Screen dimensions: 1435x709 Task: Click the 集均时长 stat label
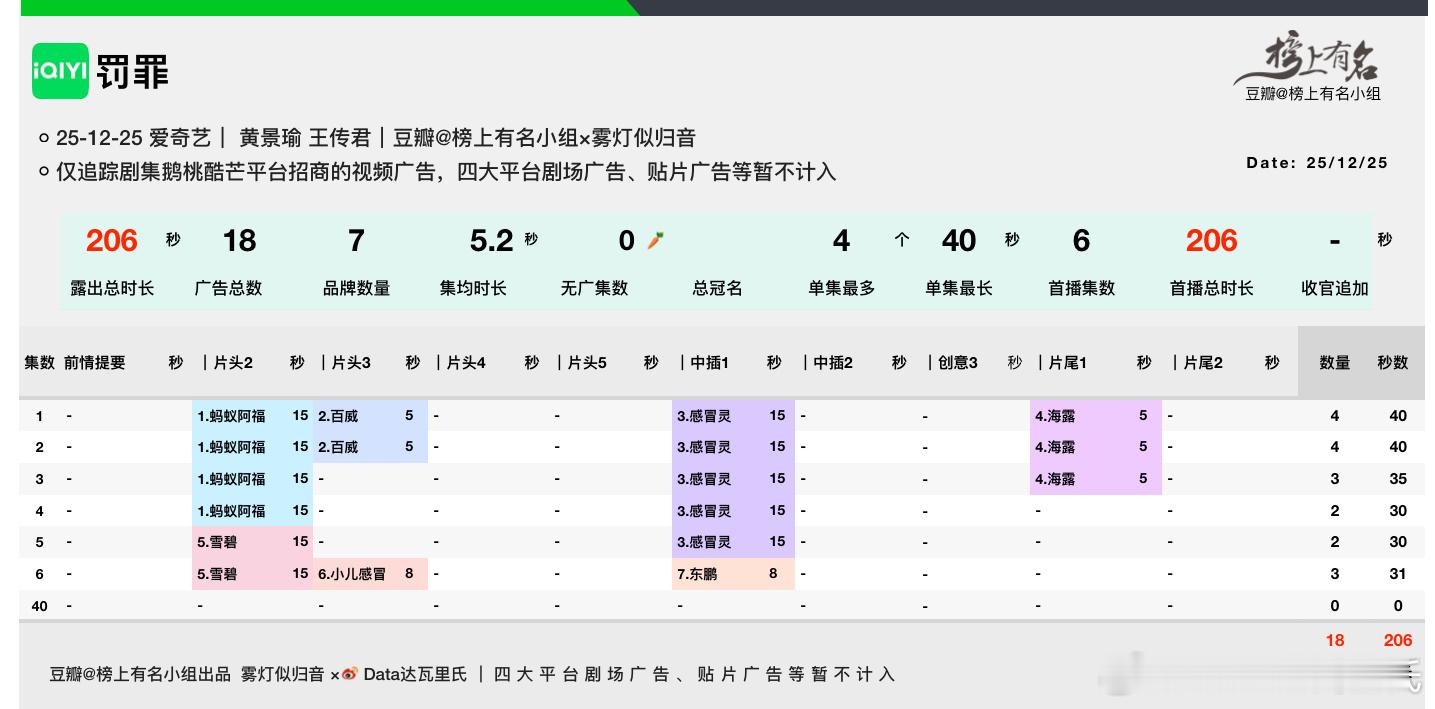pyautogui.click(x=473, y=288)
